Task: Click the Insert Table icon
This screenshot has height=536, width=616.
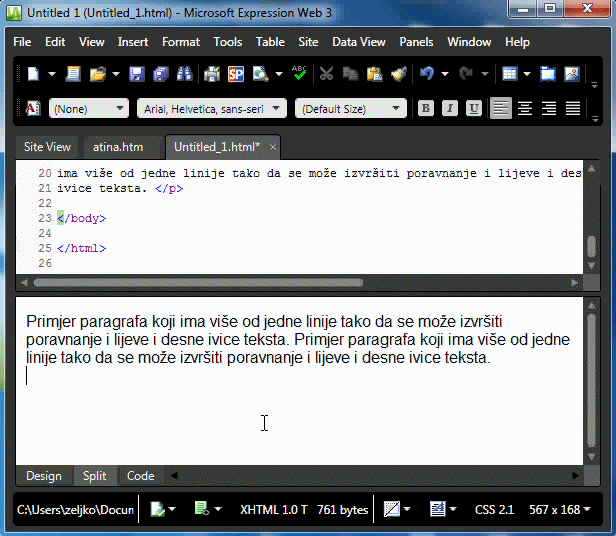Action: 509,74
